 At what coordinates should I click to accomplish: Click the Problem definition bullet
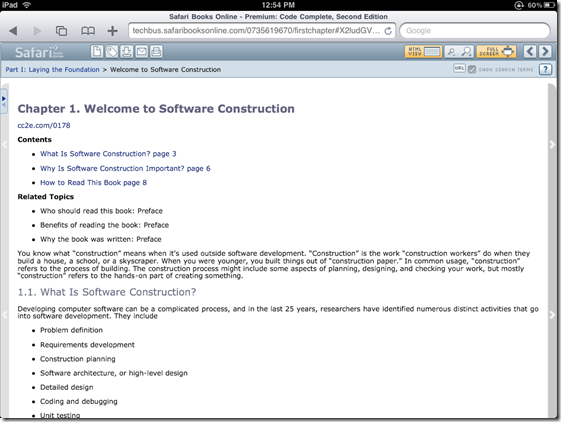click(71, 330)
